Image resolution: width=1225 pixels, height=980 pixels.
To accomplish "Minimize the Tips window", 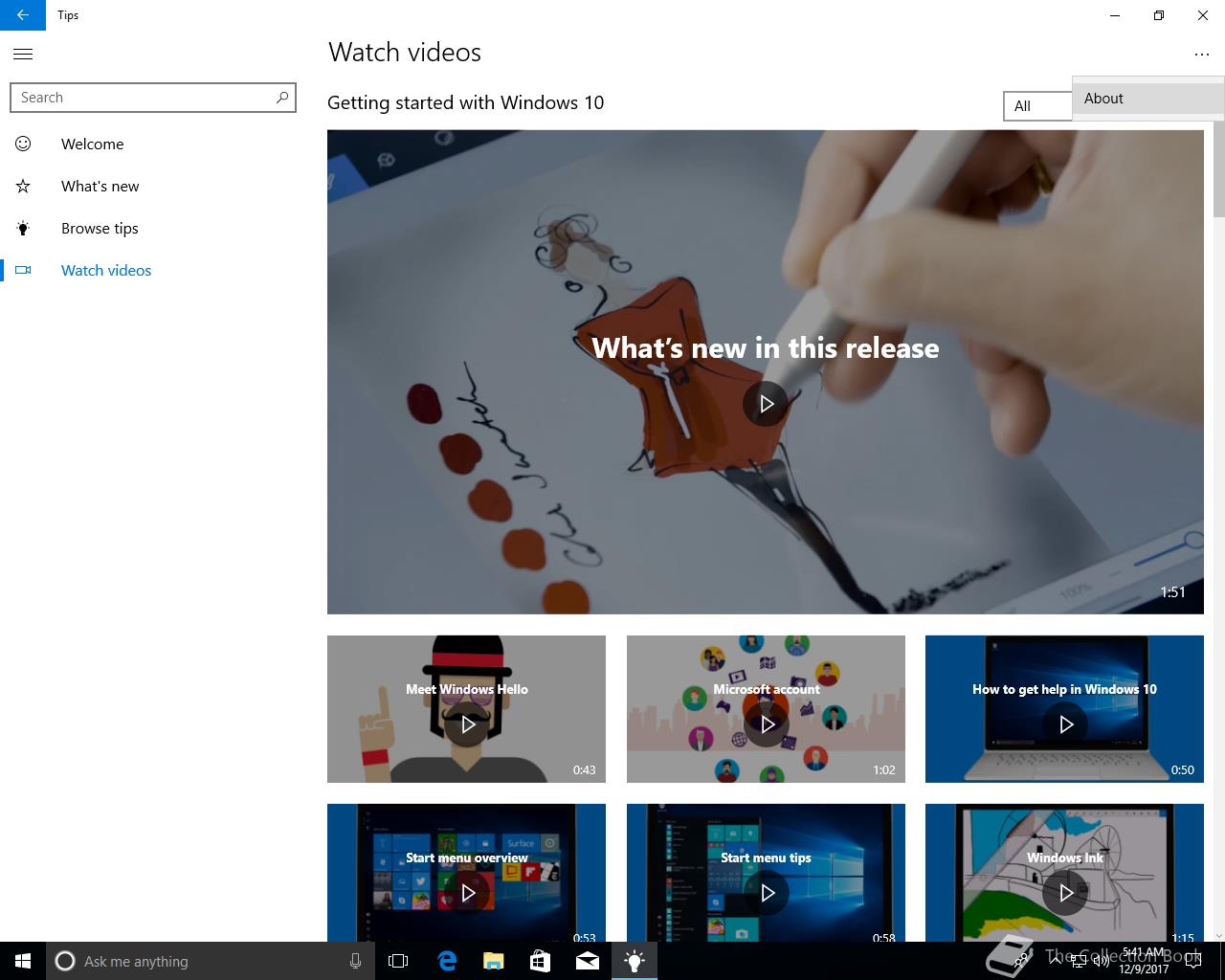I will (x=1115, y=15).
